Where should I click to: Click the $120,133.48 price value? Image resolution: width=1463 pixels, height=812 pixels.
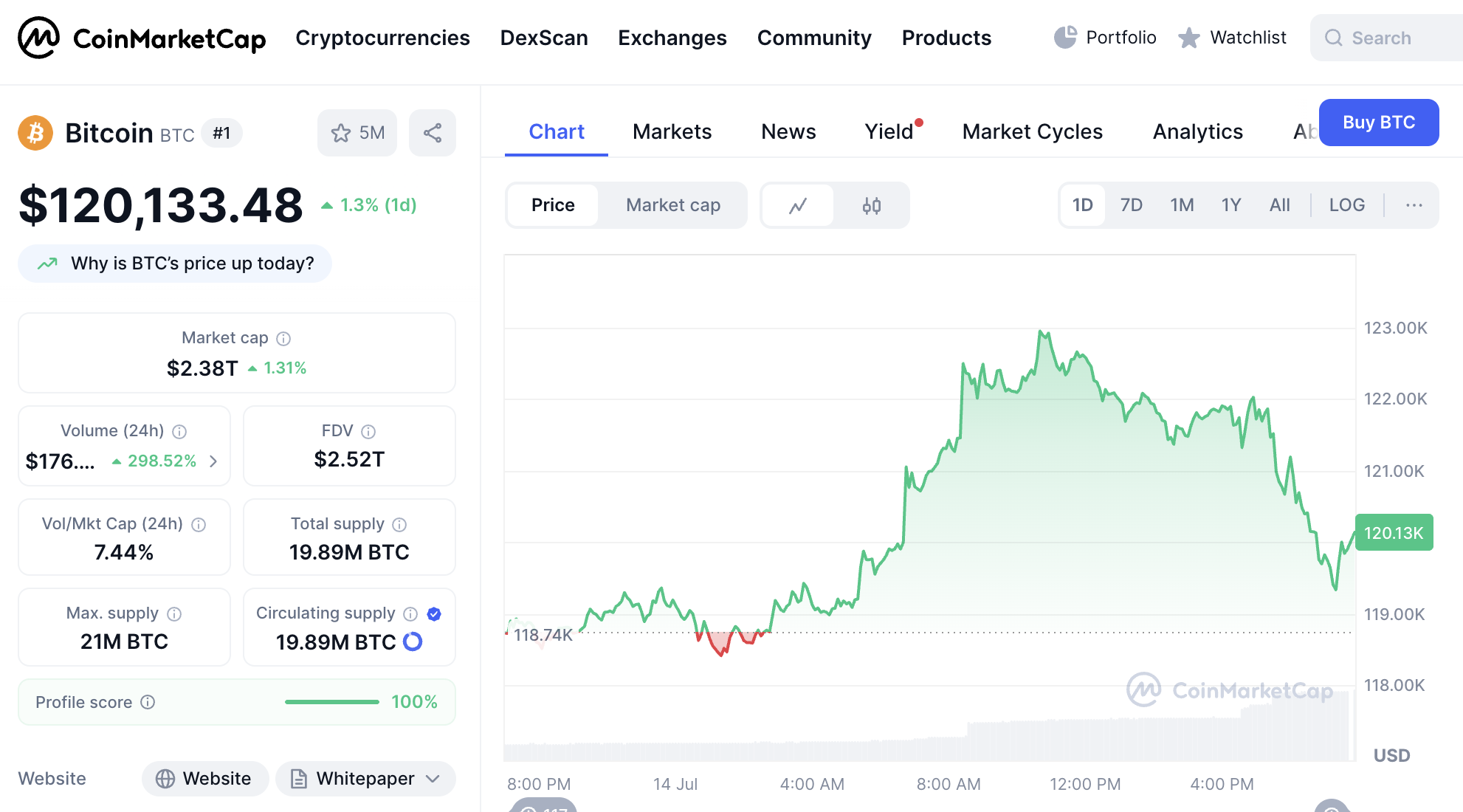point(160,205)
